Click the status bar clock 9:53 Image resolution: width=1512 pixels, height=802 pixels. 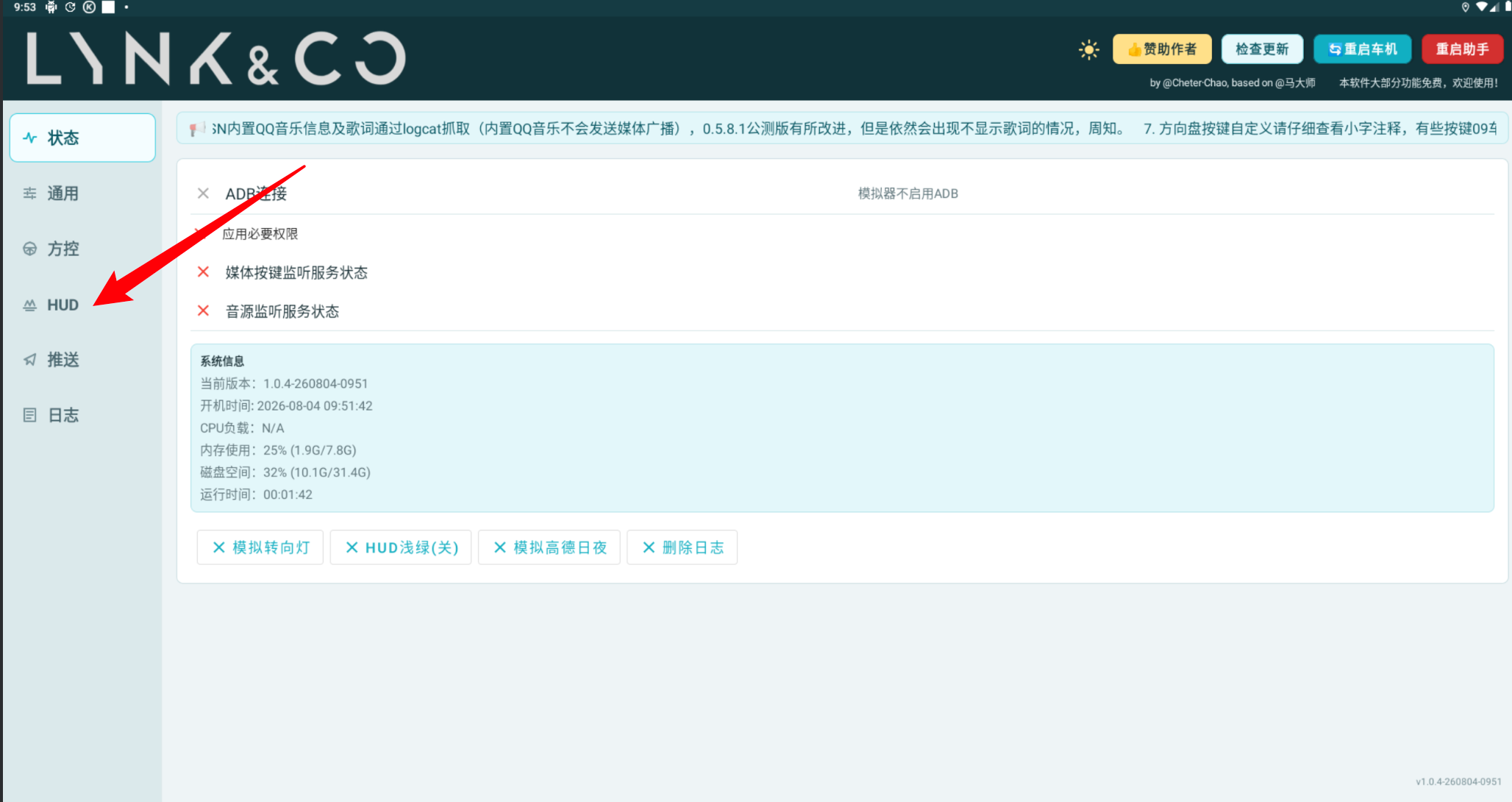coord(25,7)
